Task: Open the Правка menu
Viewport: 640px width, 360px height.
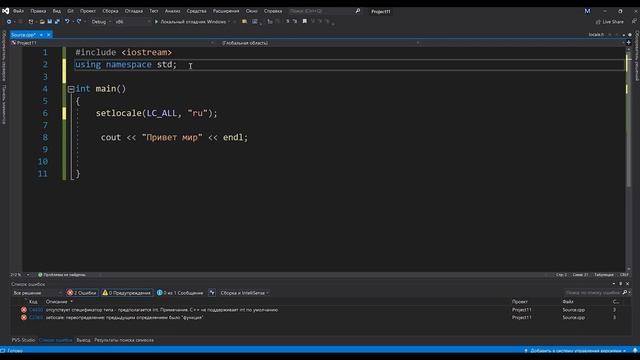Action: click(x=38, y=11)
